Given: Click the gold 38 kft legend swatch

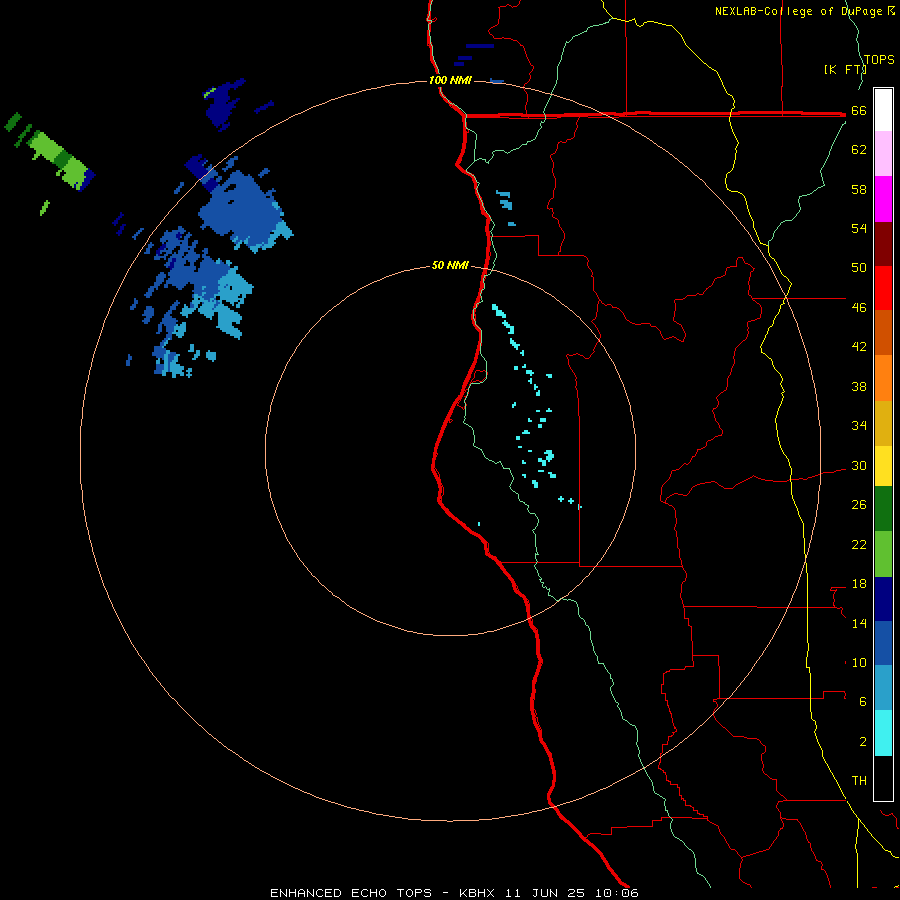Looking at the screenshot, I should pos(883,423).
